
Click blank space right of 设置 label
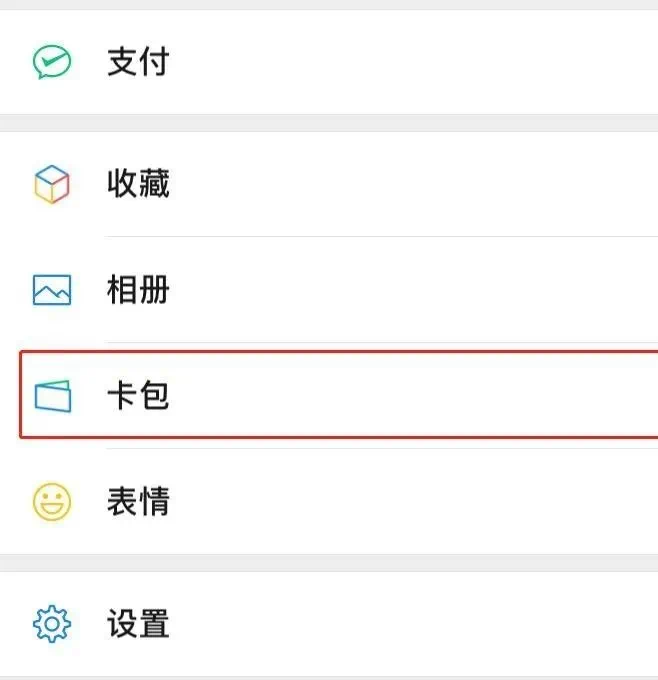(x=420, y=625)
